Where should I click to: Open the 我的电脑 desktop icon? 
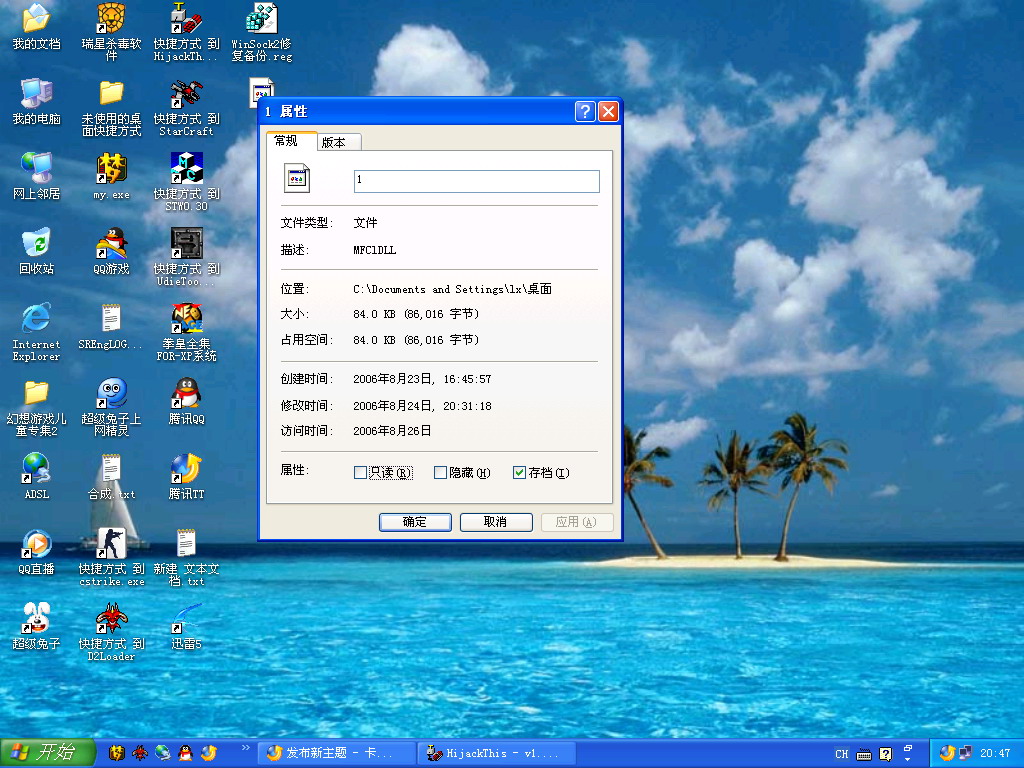(36, 95)
